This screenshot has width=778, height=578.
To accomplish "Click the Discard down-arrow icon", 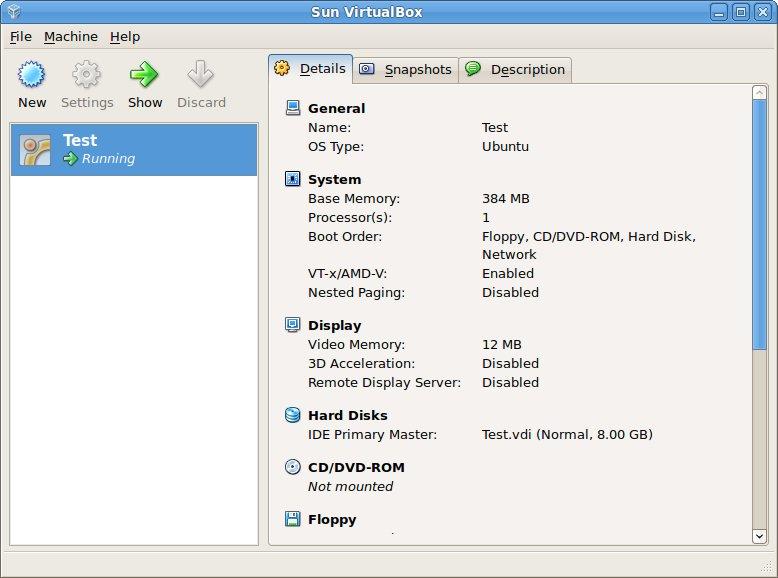I will pos(201,75).
